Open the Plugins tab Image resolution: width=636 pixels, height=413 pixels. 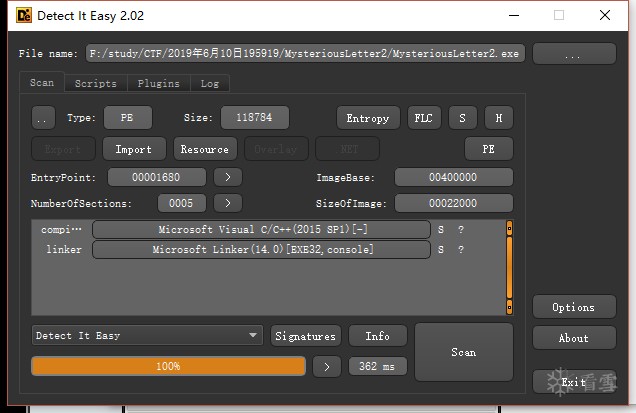(x=159, y=84)
